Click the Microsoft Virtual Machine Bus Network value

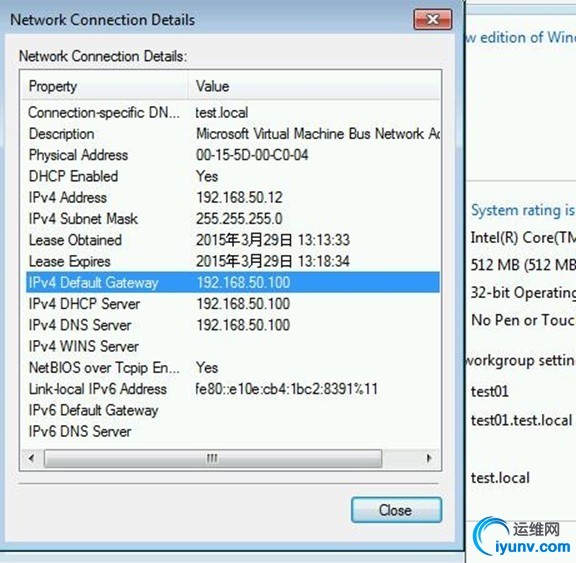318,134
